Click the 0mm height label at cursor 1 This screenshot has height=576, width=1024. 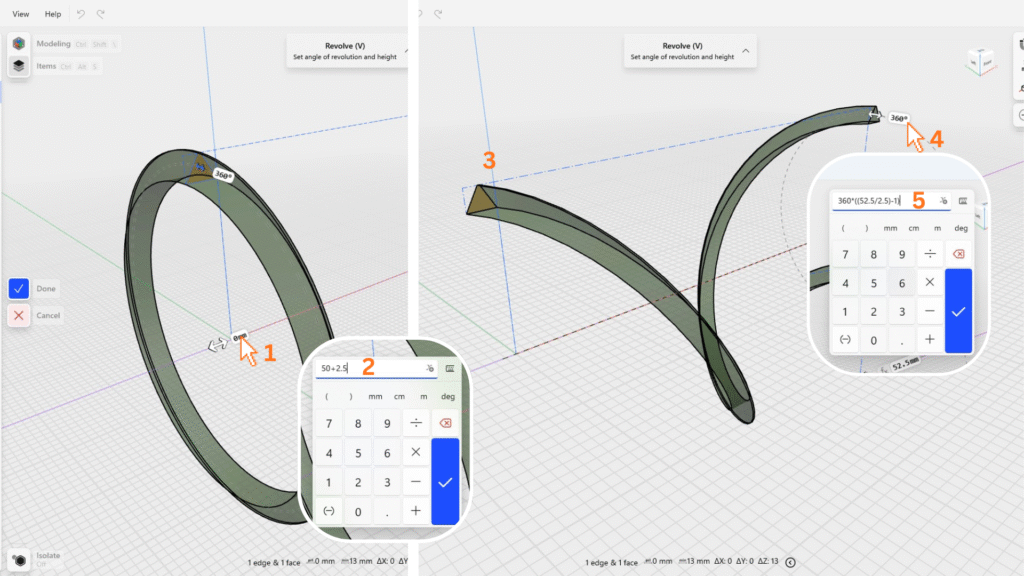pyautogui.click(x=240, y=338)
